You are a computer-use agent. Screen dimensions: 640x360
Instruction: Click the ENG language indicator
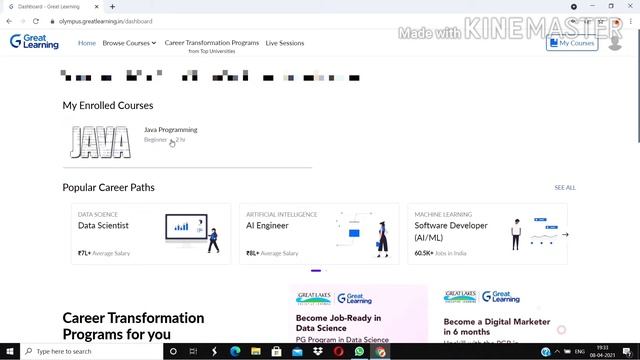(580, 351)
